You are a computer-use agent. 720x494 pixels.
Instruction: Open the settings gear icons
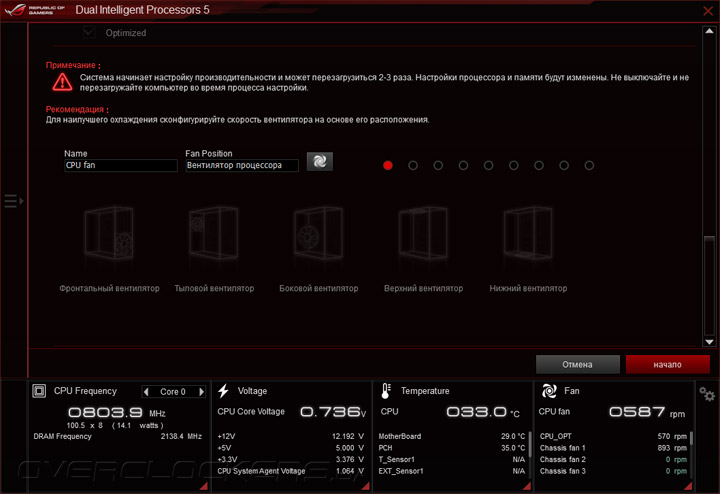coord(707,394)
